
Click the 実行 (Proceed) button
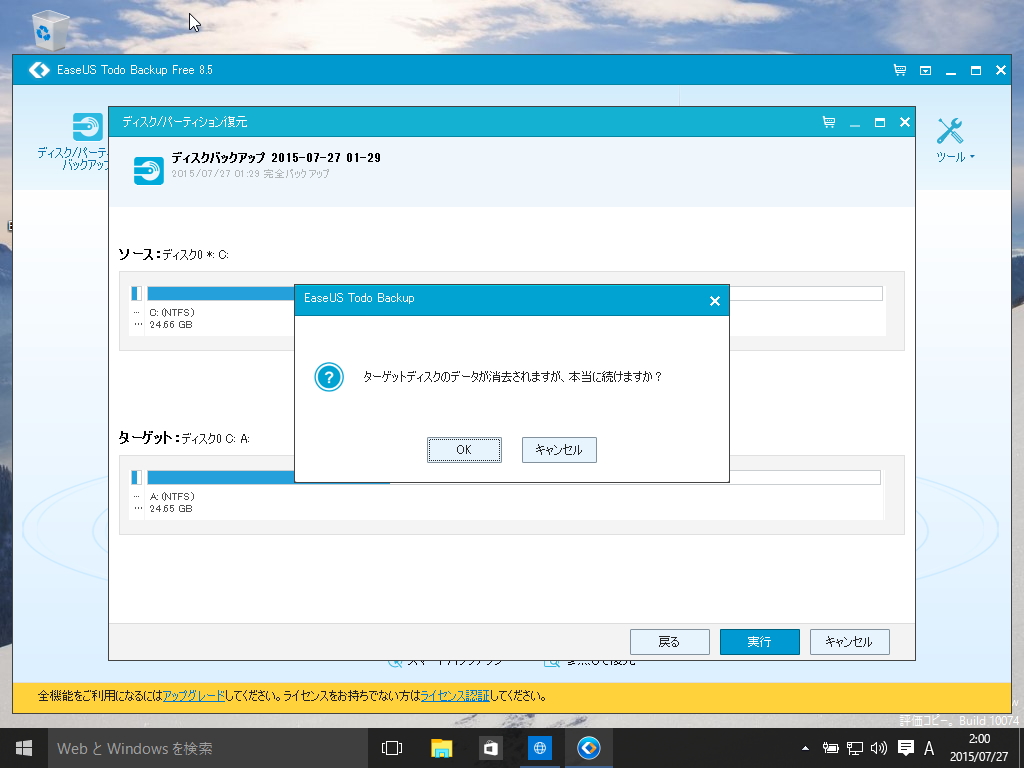point(760,642)
